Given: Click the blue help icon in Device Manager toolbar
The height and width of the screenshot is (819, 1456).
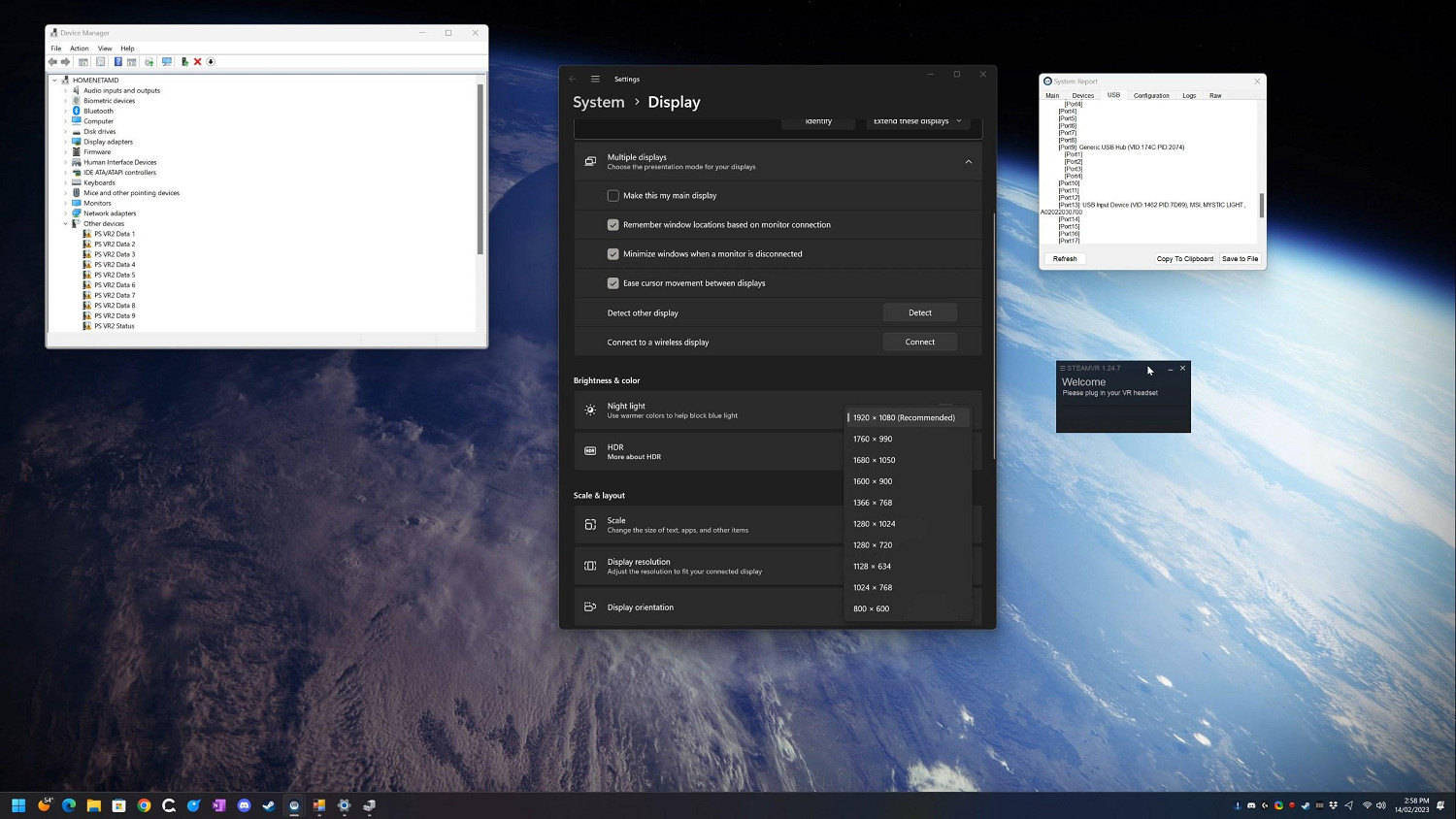Looking at the screenshot, I should [x=117, y=62].
